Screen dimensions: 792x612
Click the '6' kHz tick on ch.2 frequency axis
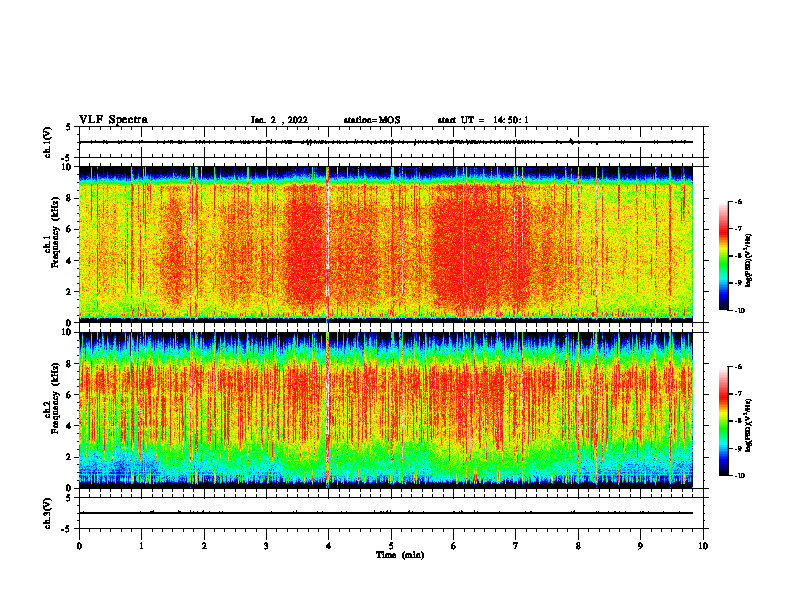pyautogui.click(x=69, y=395)
